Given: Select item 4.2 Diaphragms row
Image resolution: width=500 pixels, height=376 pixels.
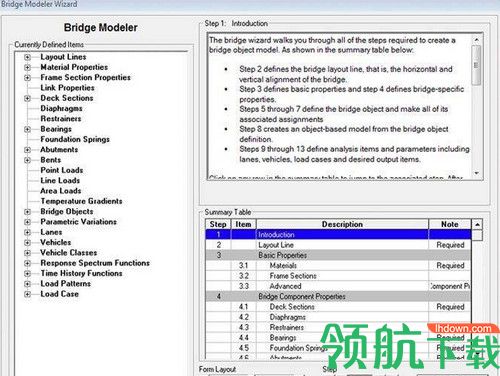Looking at the screenshot, I should tap(338, 317).
